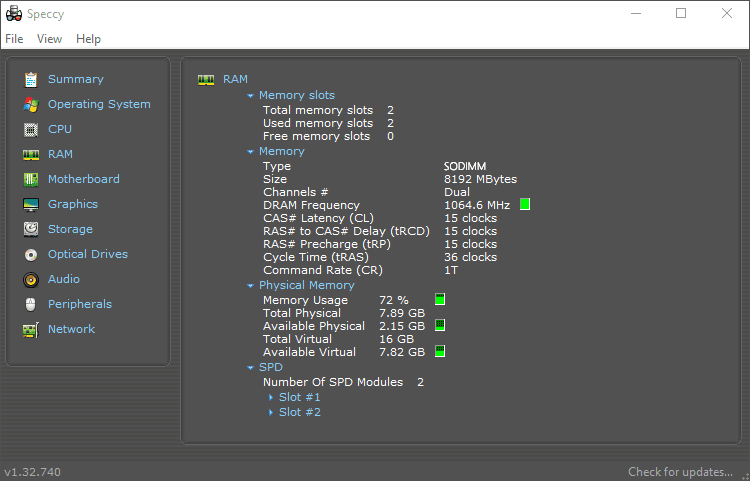
Task: Click the Optical Drives disc icon
Action: tap(31, 254)
